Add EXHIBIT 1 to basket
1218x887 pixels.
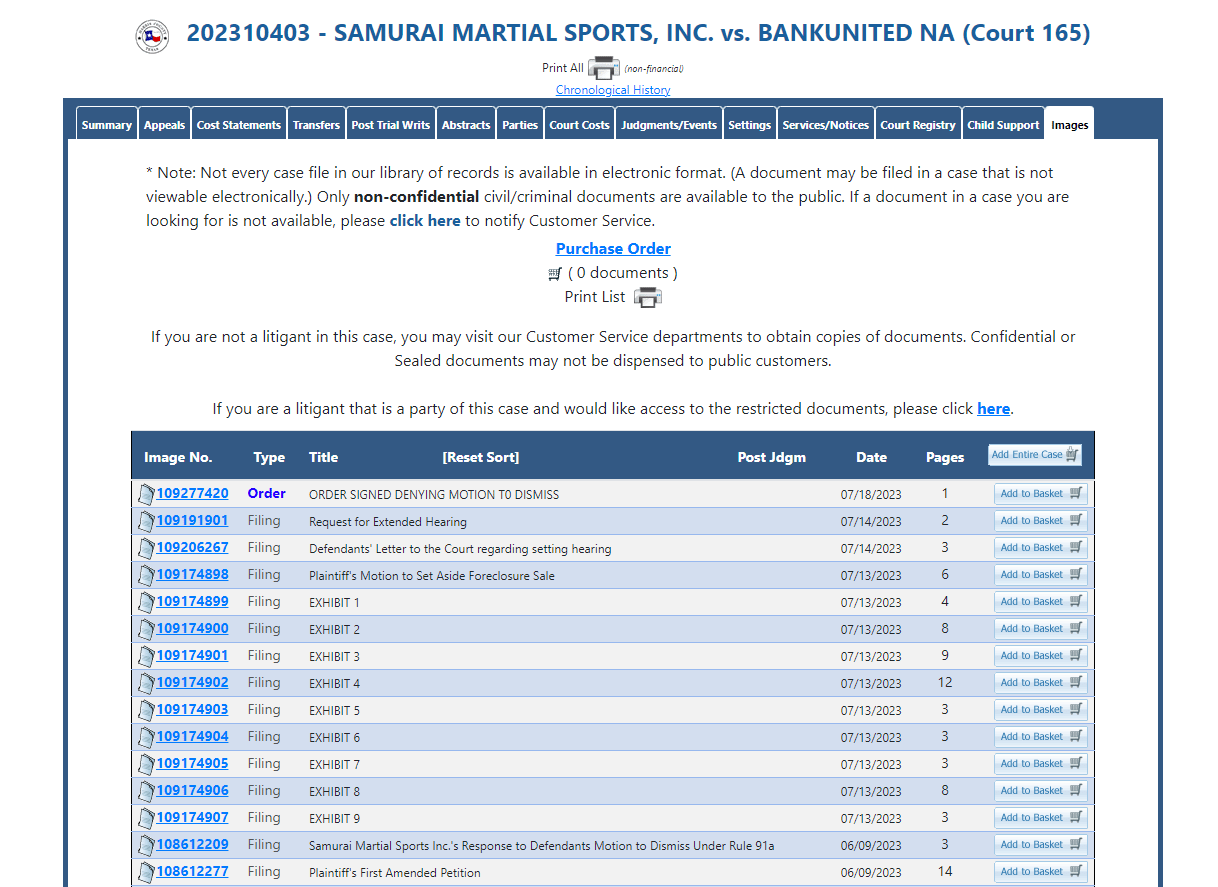(1041, 602)
